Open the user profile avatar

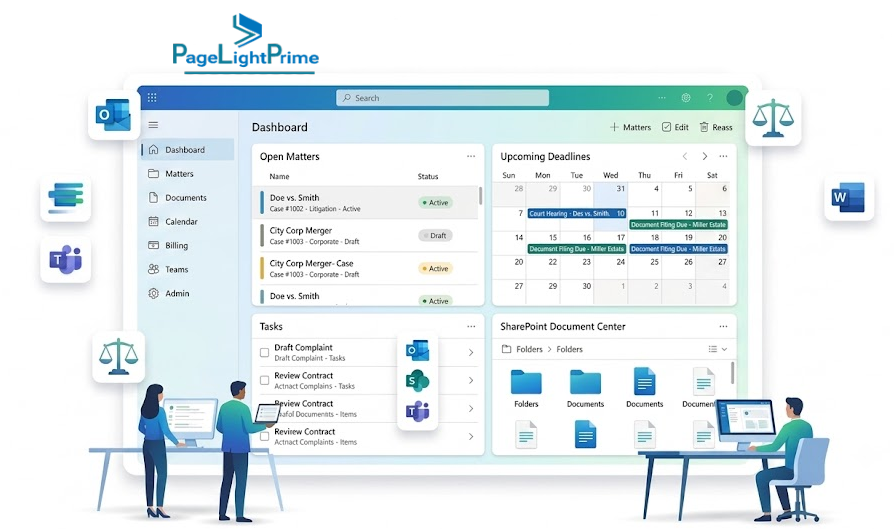coord(734,98)
